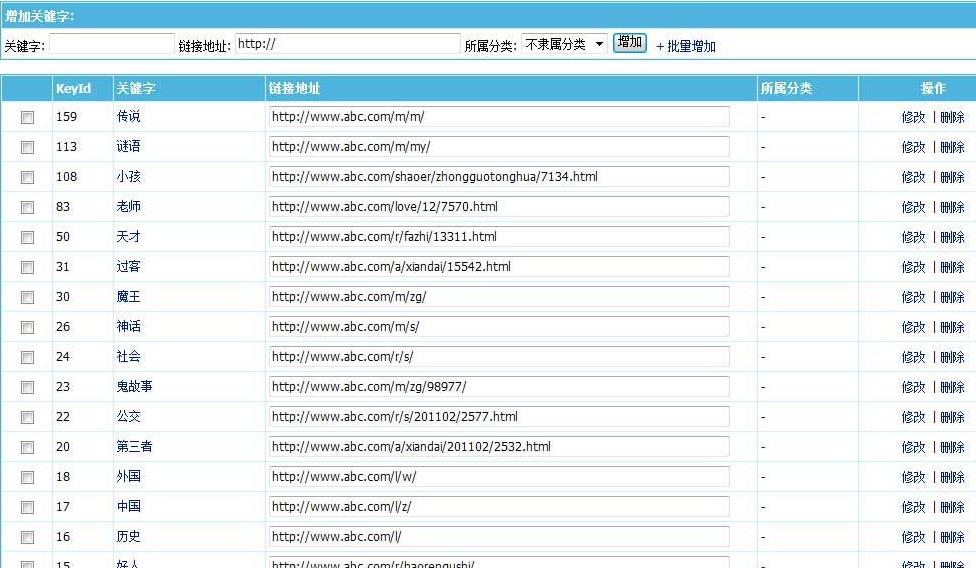This screenshot has height=568, width=976.
Task: Toggle the checkbox for keyword 中国
Action: tap(27, 507)
